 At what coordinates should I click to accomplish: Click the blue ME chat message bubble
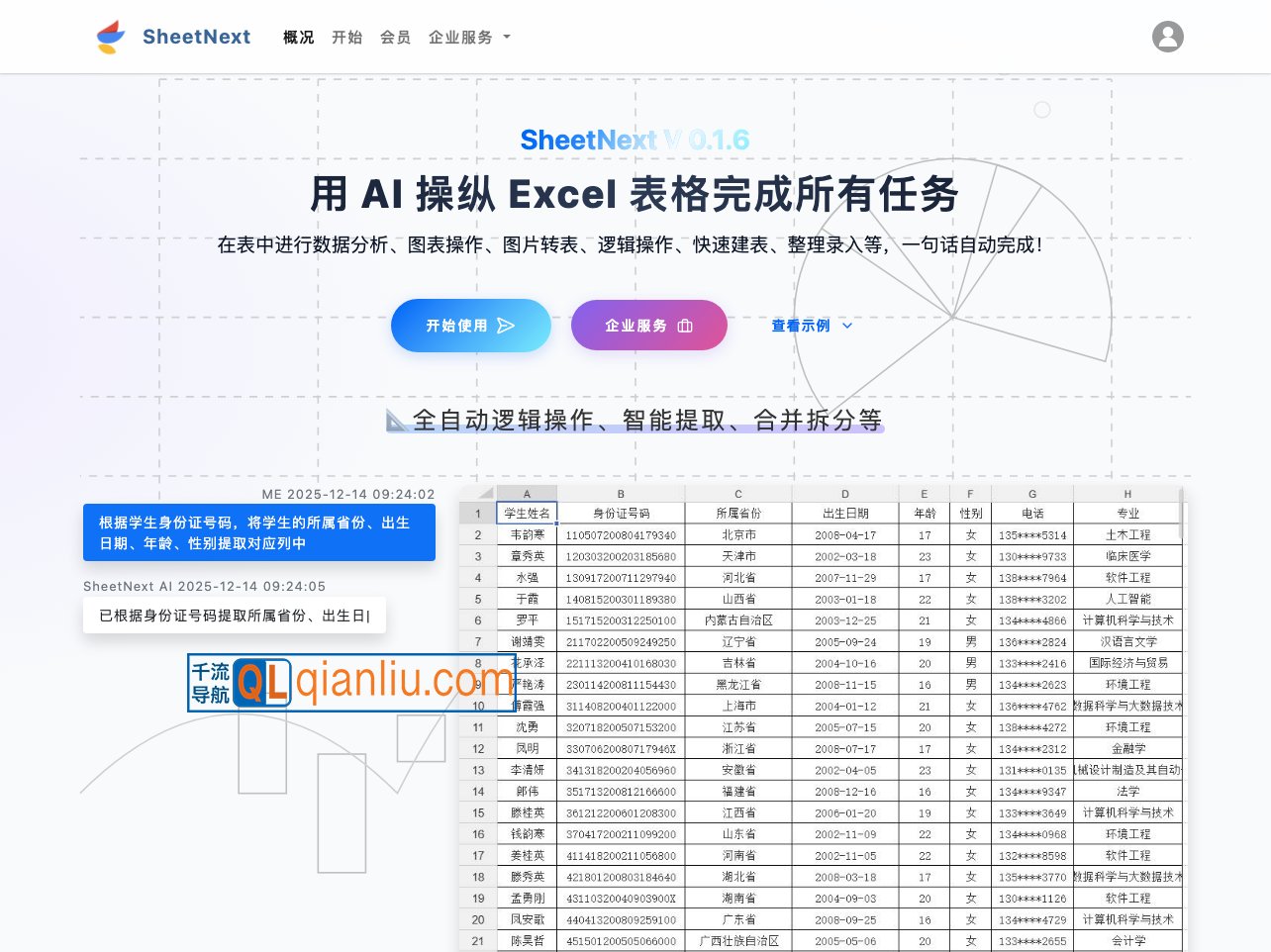[257, 532]
